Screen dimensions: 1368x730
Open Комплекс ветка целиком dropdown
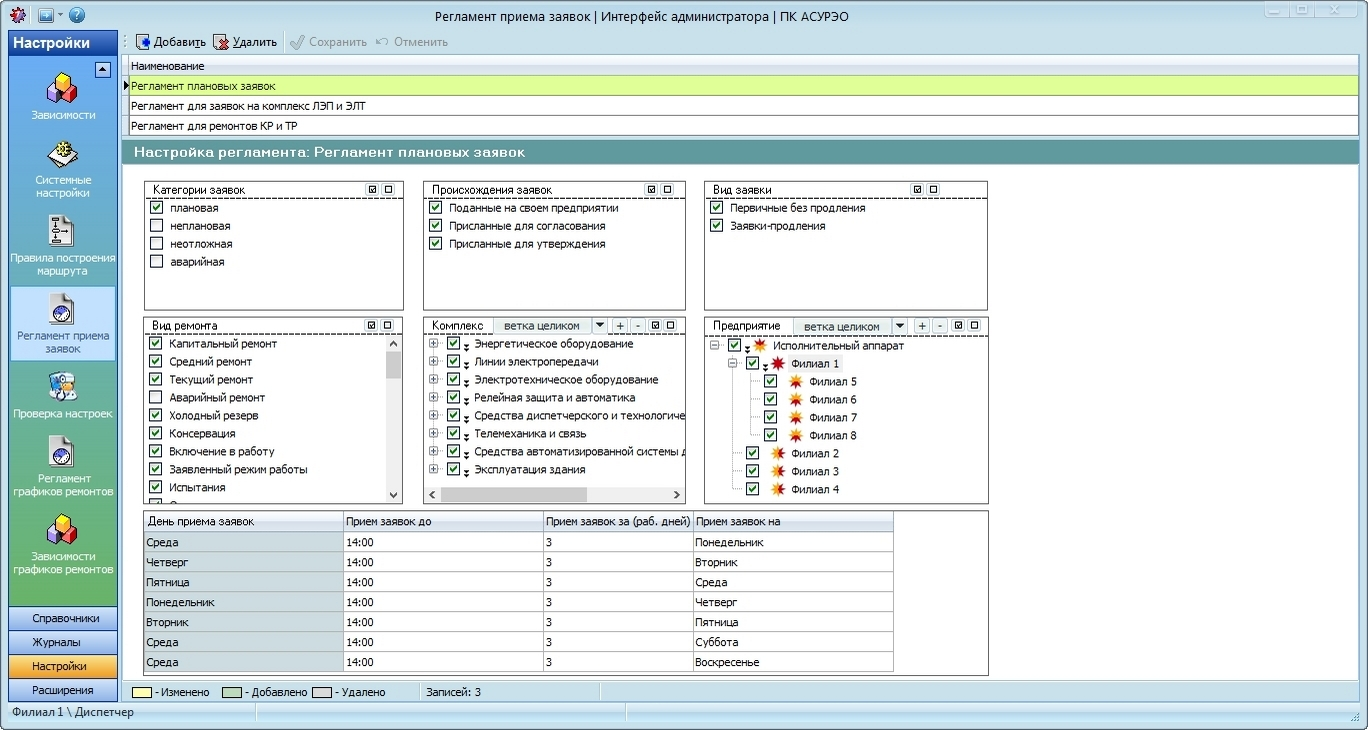point(599,326)
